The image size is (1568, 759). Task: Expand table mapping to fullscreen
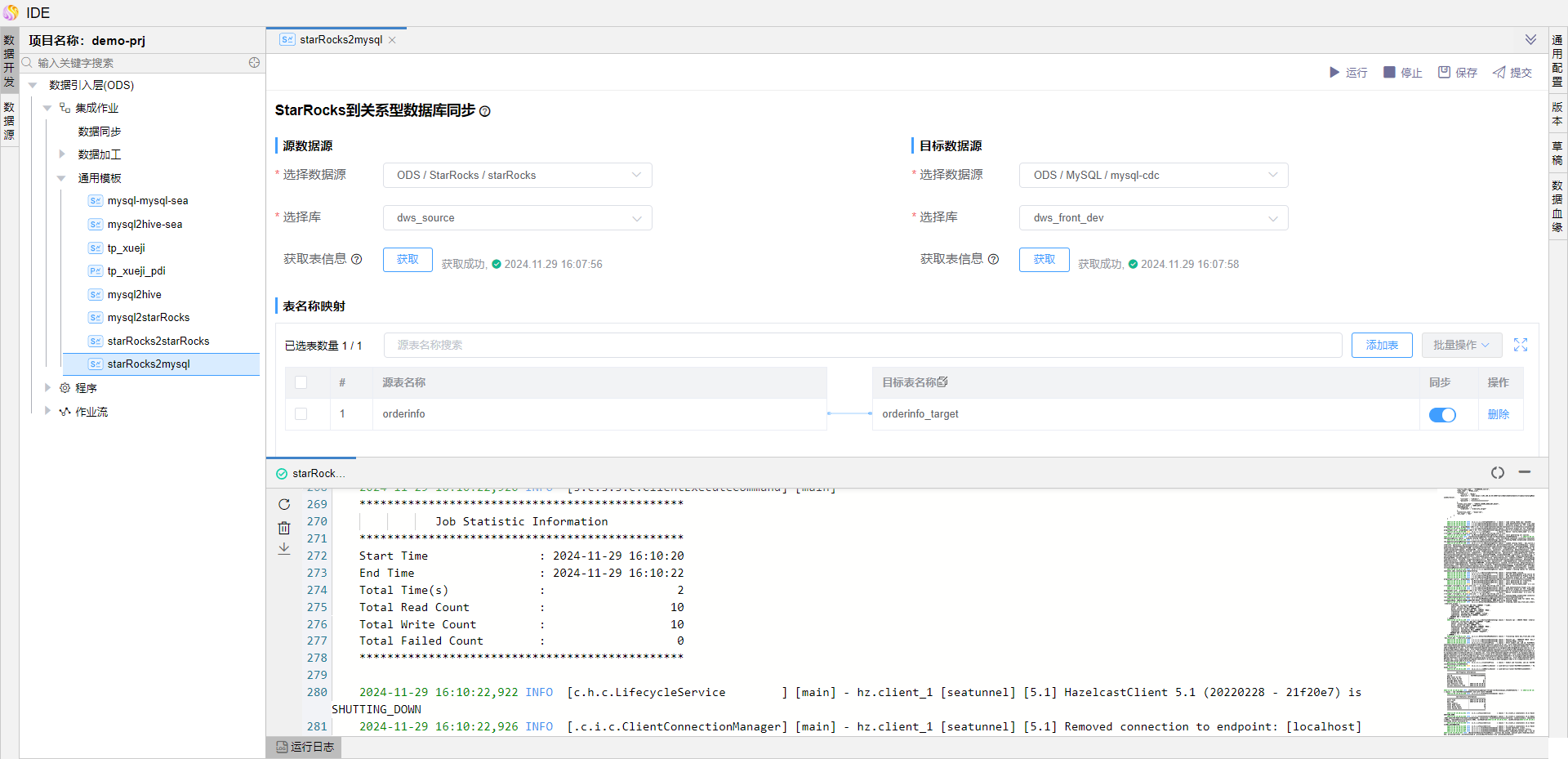click(x=1520, y=346)
